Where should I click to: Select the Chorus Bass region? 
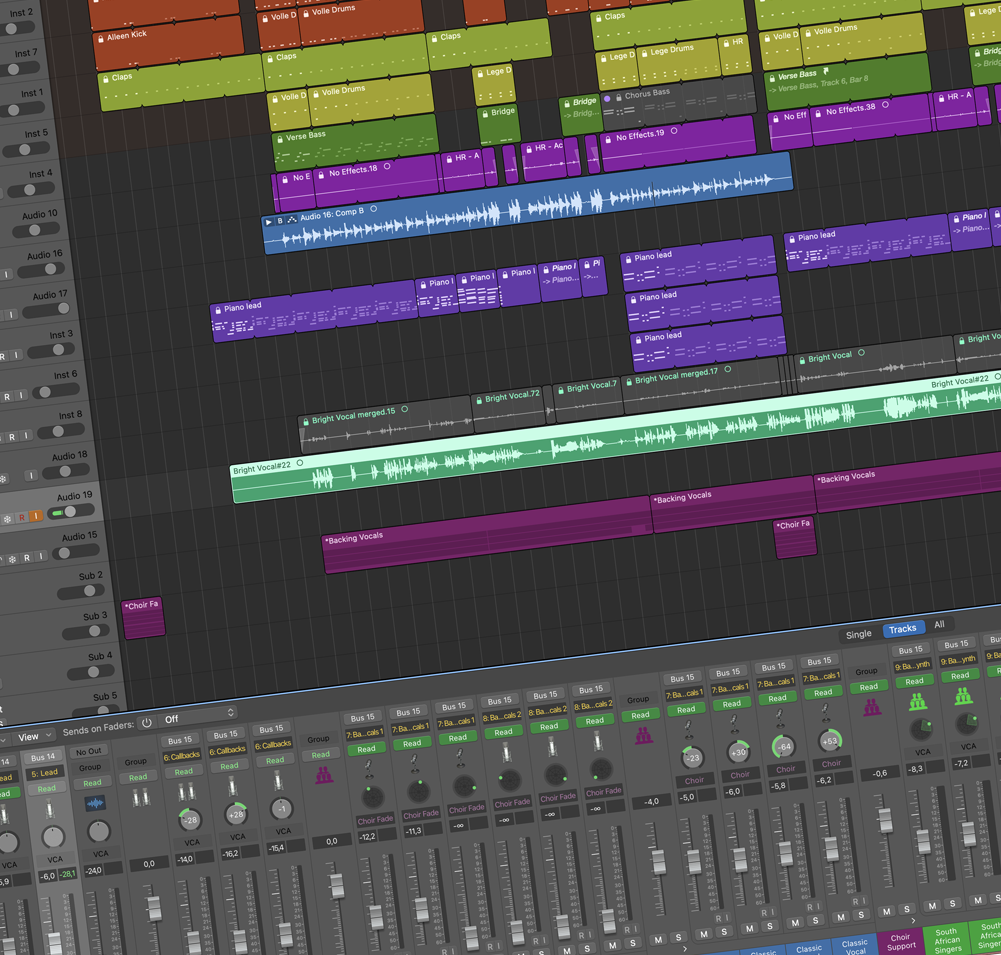coord(679,103)
